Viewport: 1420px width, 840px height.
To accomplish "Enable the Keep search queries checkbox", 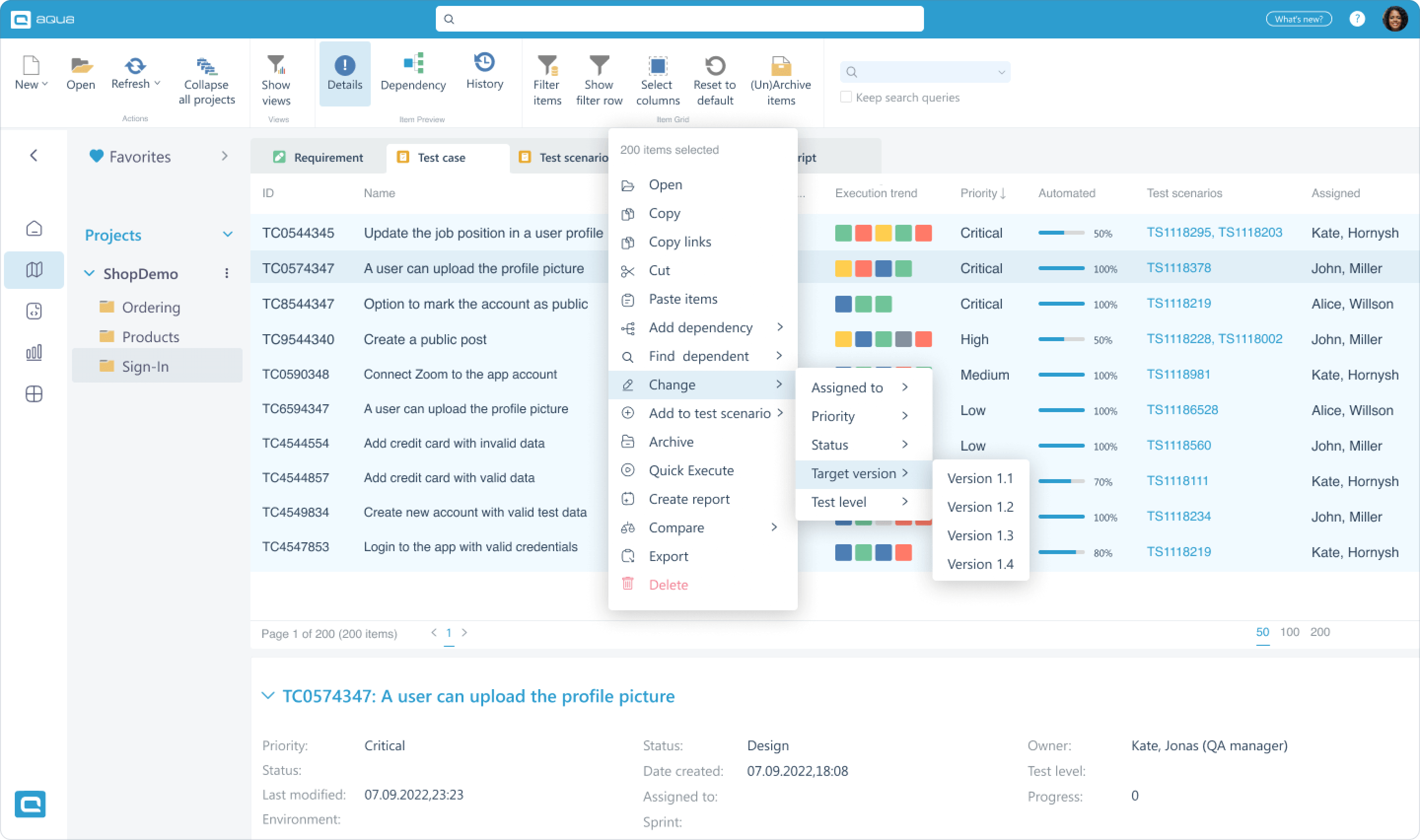I will click(845, 97).
